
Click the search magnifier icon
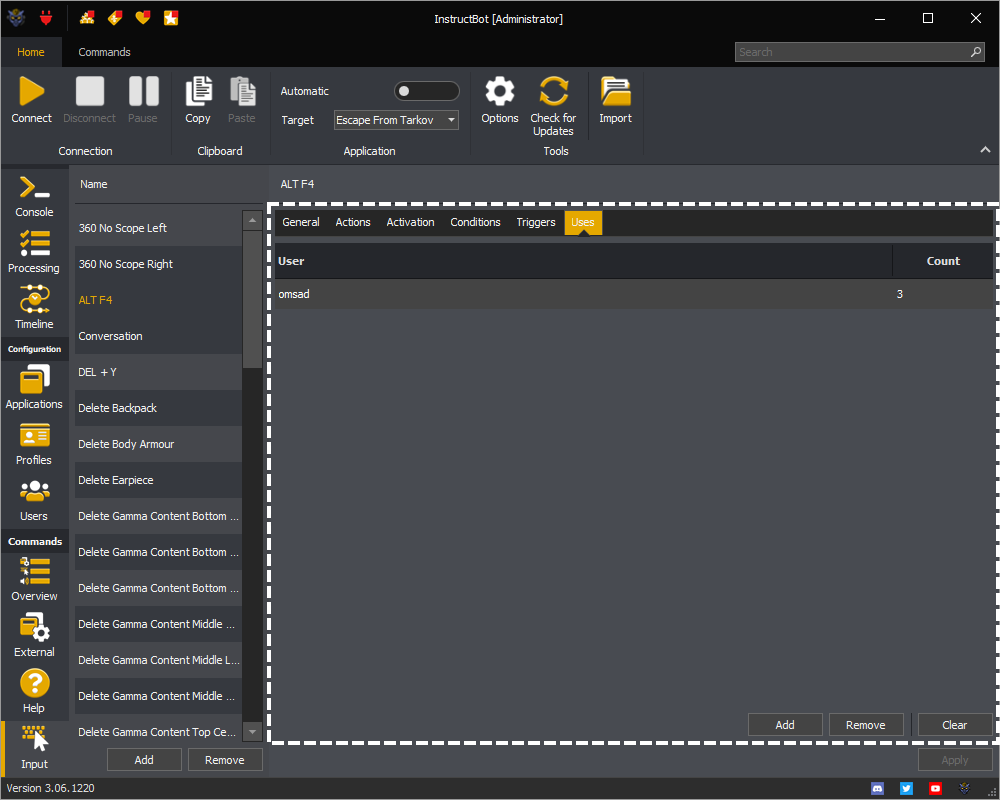point(976,52)
